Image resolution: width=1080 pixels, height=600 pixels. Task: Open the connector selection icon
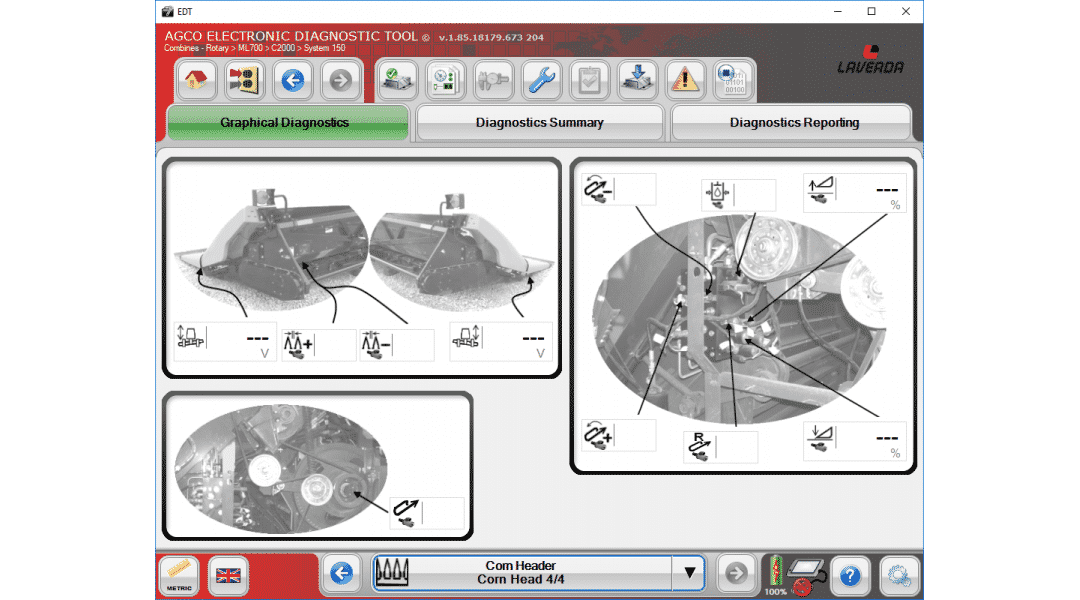coord(244,79)
